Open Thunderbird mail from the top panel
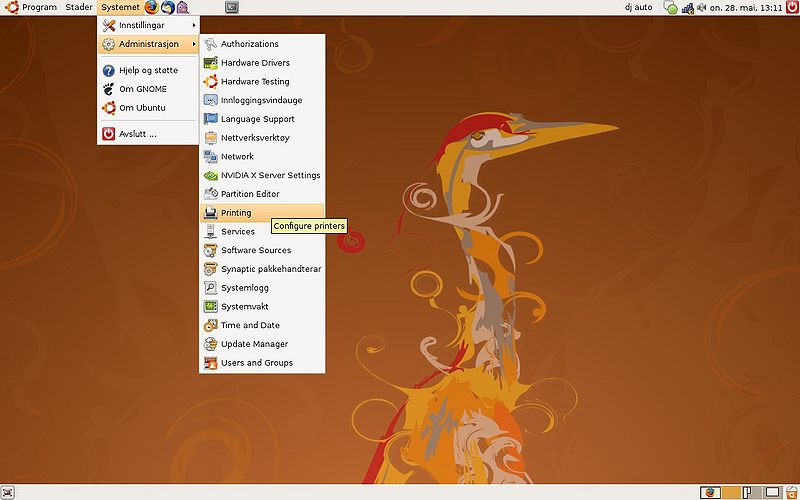The height and width of the screenshot is (500, 800). click(x=167, y=7)
